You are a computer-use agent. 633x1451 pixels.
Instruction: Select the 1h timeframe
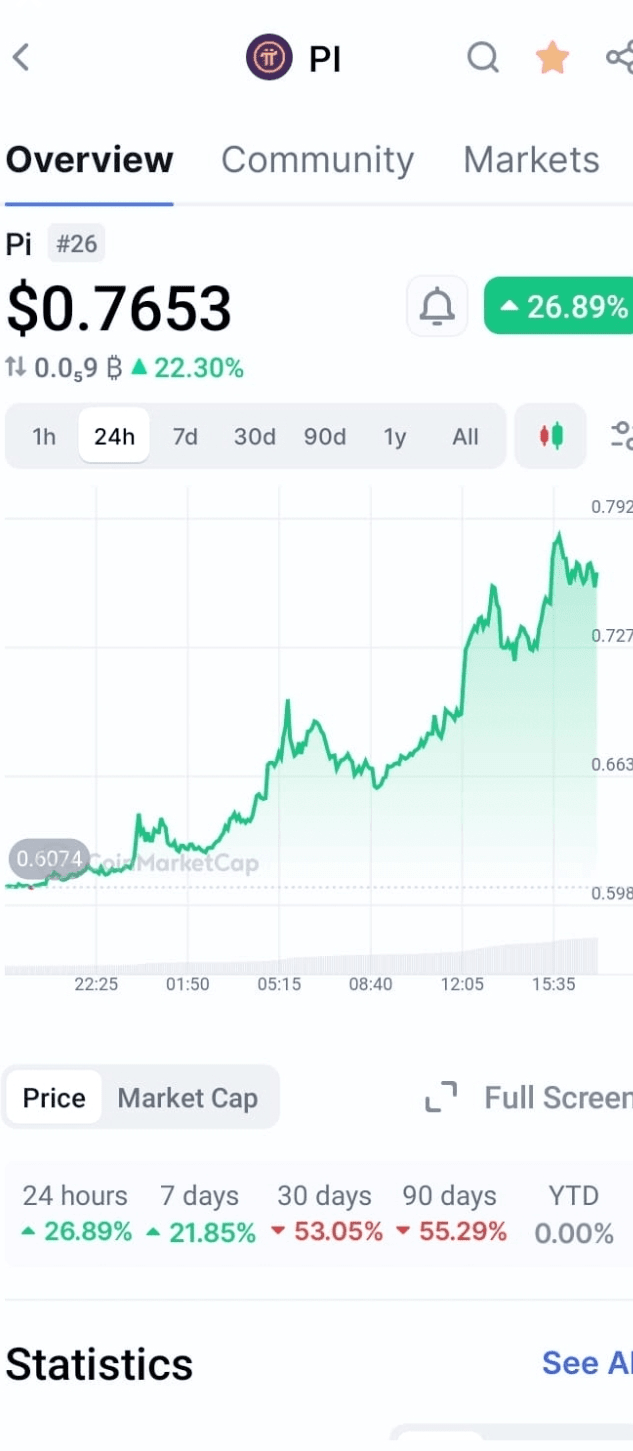point(44,437)
